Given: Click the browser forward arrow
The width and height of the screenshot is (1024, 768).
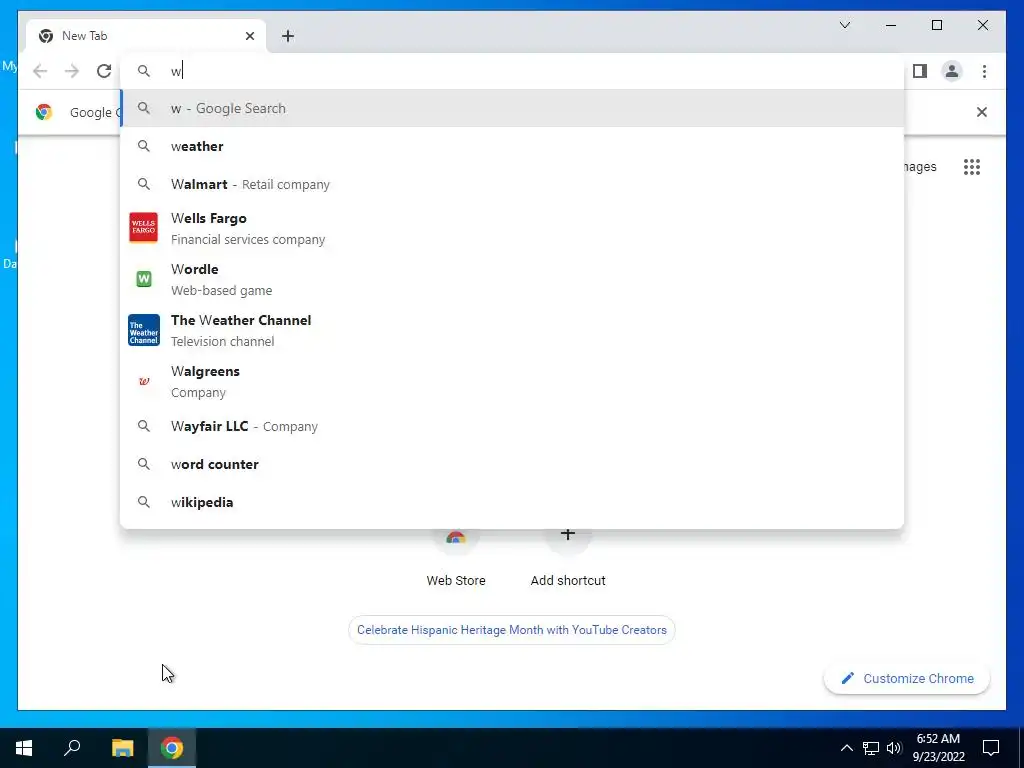Looking at the screenshot, I should pyautogui.click(x=72, y=71).
